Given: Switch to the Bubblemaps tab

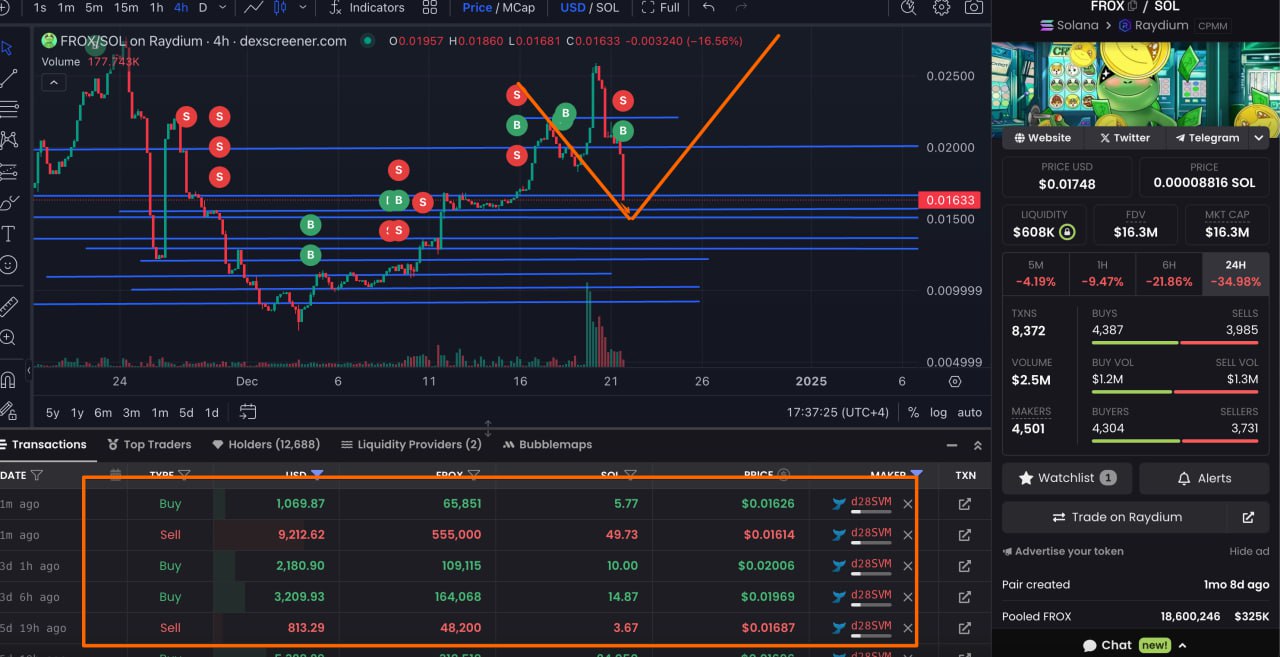Looking at the screenshot, I should tap(547, 444).
